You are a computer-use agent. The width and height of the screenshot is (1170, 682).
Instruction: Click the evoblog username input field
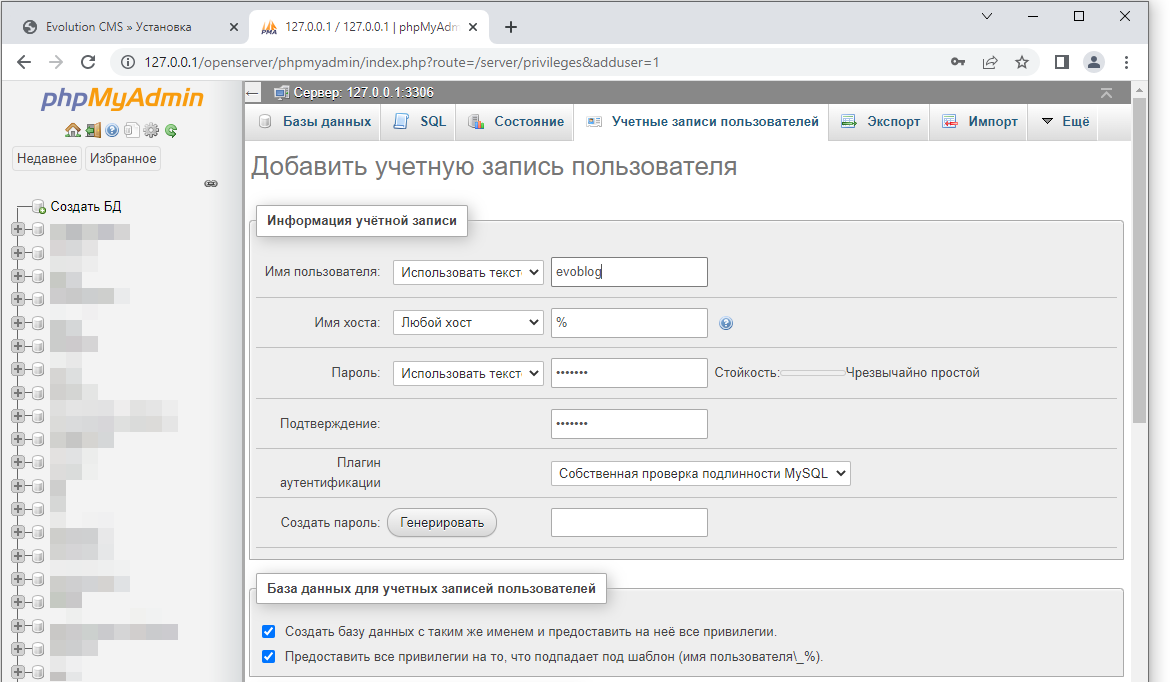[629, 271]
